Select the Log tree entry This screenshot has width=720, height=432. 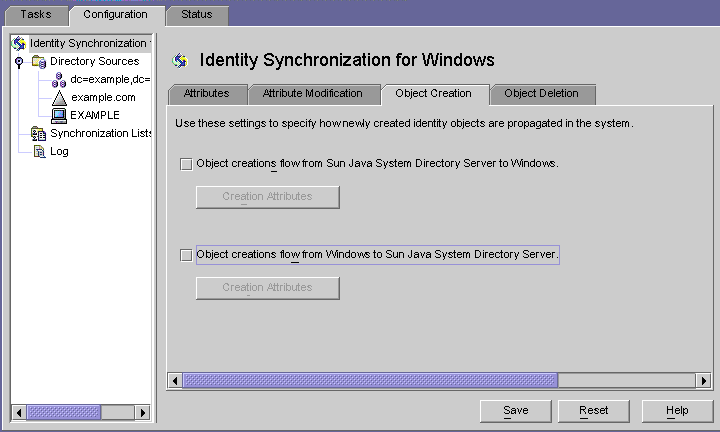(x=59, y=151)
